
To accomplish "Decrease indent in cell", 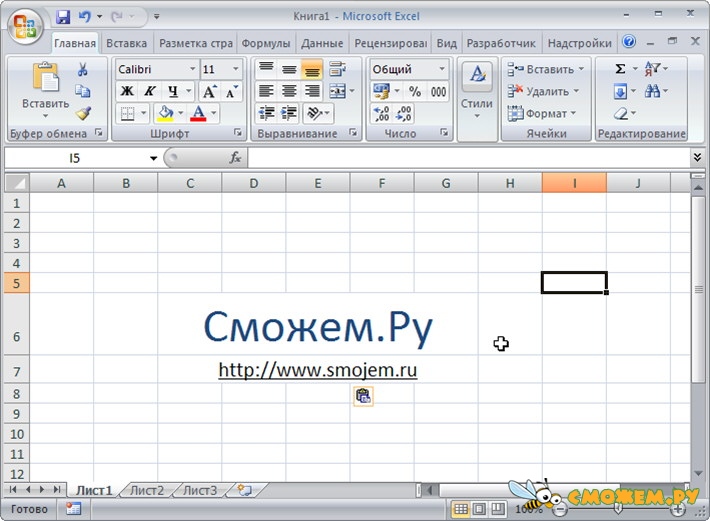I will (x=266, y=113).
